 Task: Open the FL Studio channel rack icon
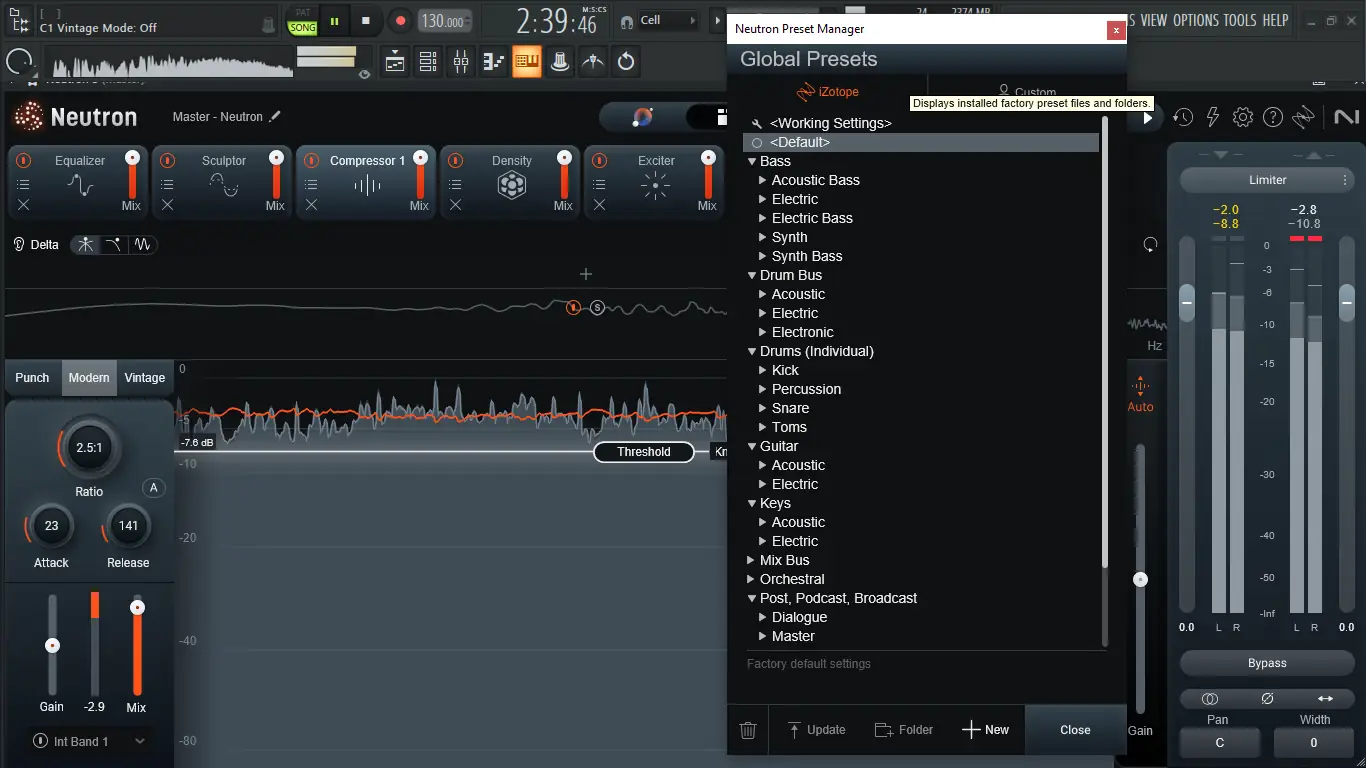coord(428,61)
